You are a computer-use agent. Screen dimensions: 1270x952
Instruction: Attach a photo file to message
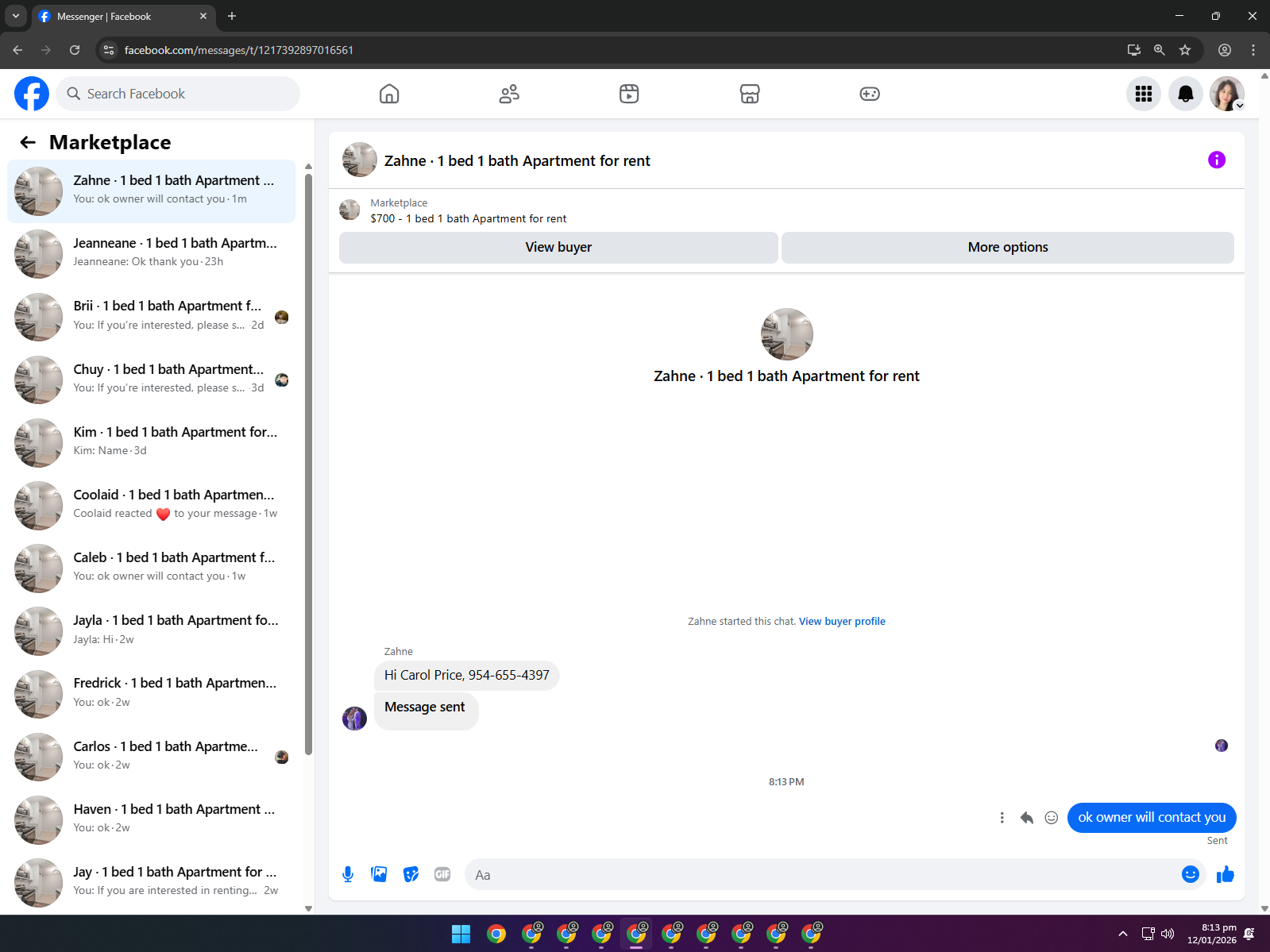(380, 874)
